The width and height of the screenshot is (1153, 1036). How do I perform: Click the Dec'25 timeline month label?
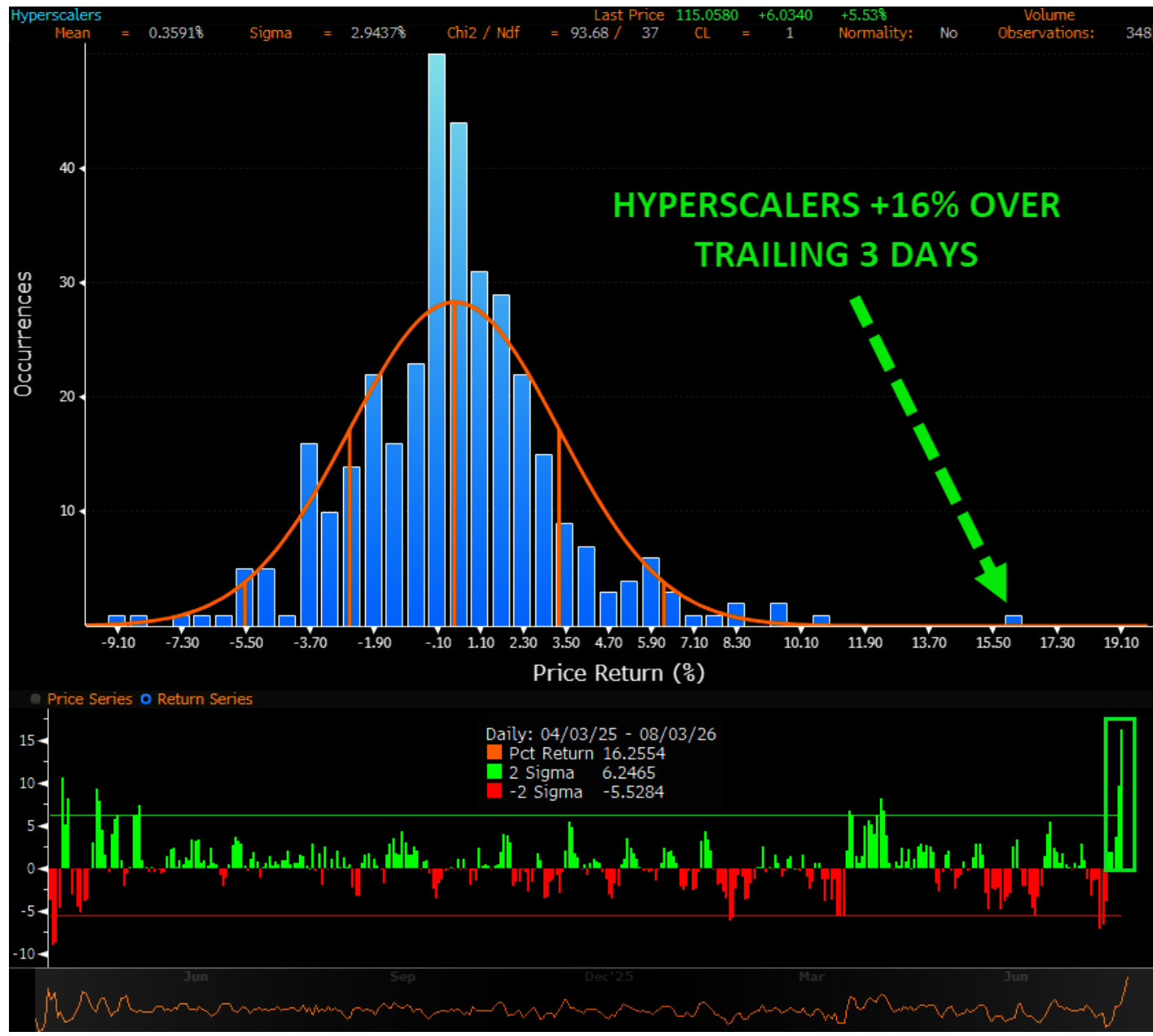609,976
